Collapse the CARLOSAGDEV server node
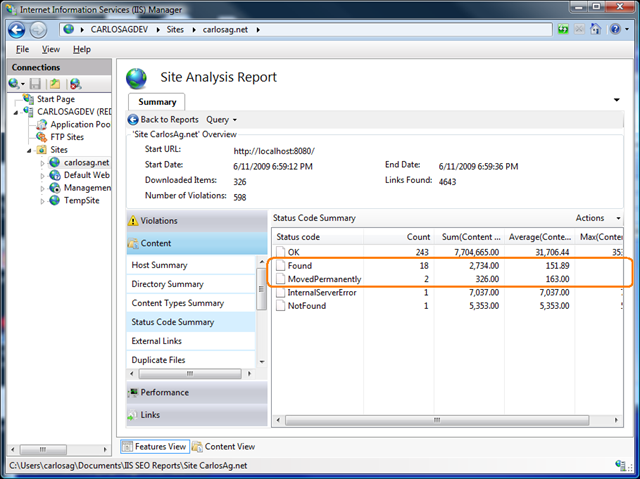Image resolution: width=640 pixels, height=479 pixels. point(16,112)
